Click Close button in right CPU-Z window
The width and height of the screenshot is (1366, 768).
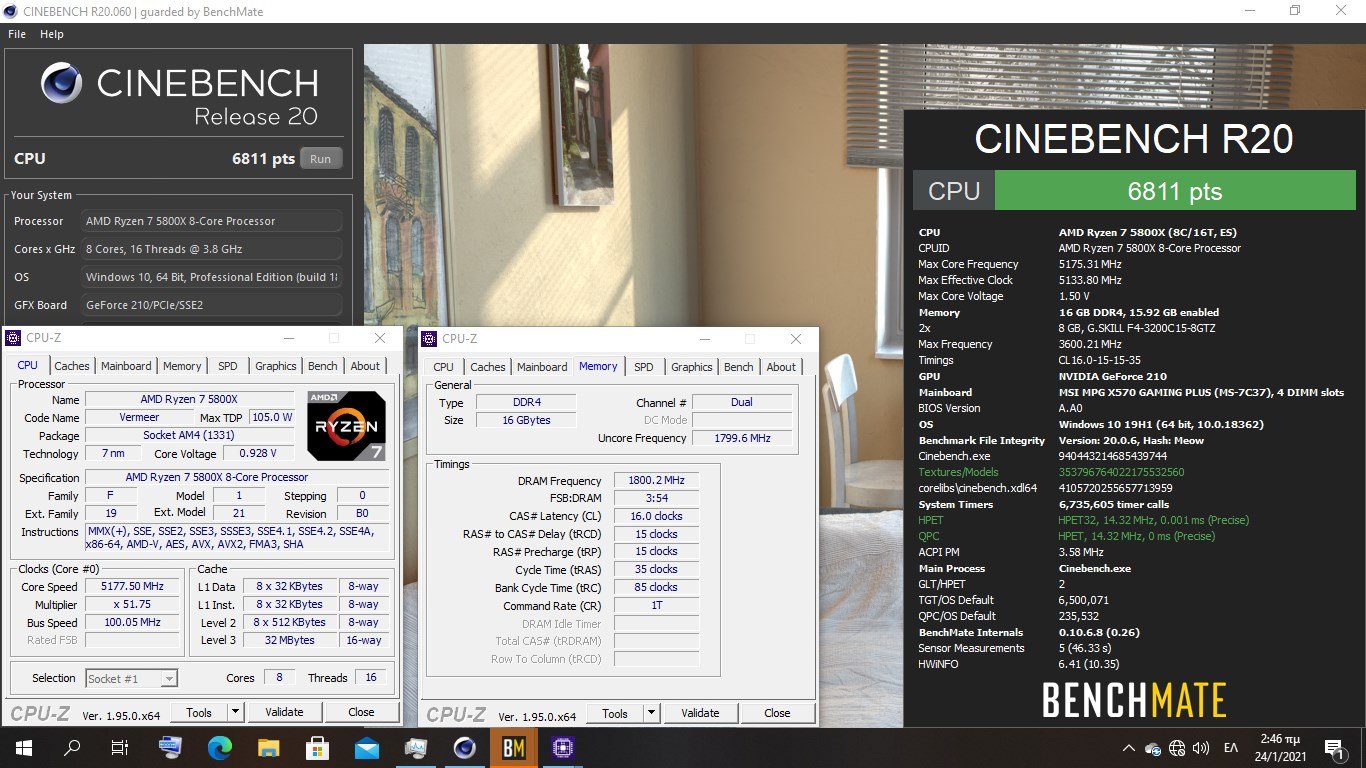(x=777, y=713)
